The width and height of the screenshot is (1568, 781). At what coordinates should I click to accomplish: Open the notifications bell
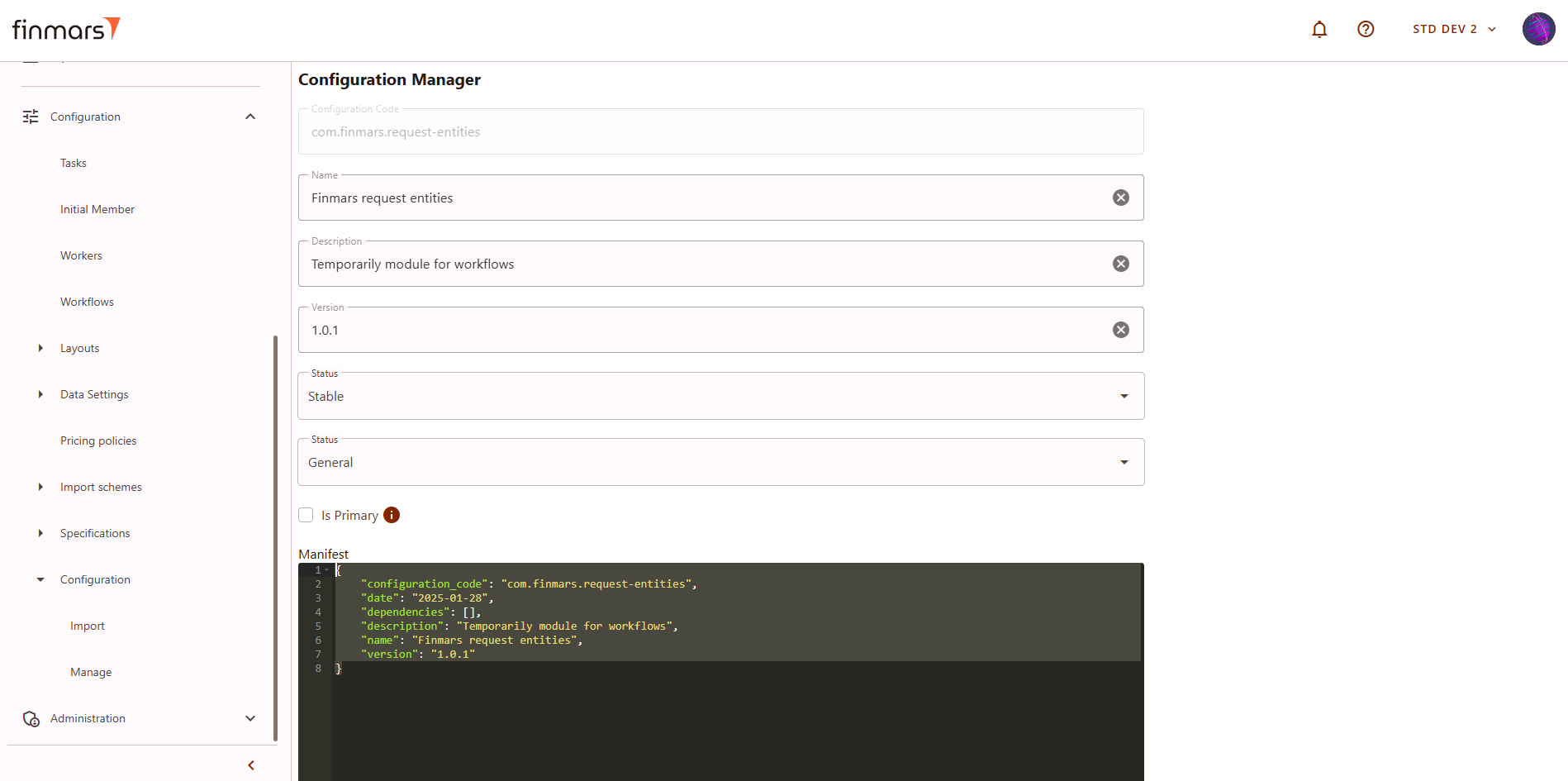point(1319,30)
